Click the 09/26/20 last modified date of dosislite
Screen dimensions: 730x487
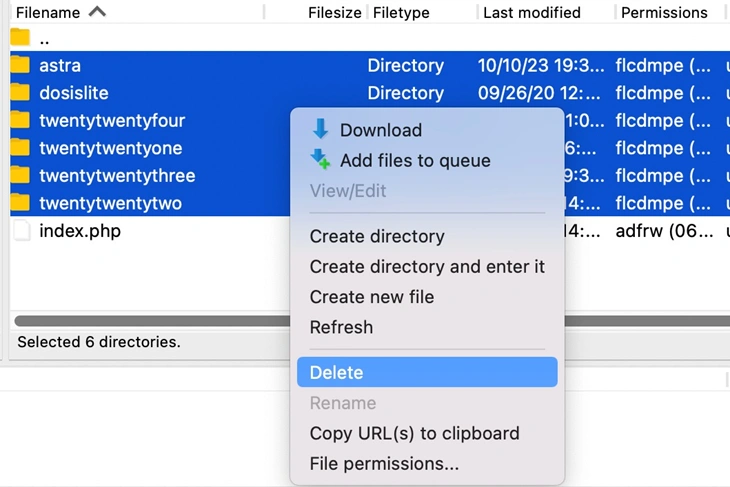pyautogui.click(x=539, y=93)
